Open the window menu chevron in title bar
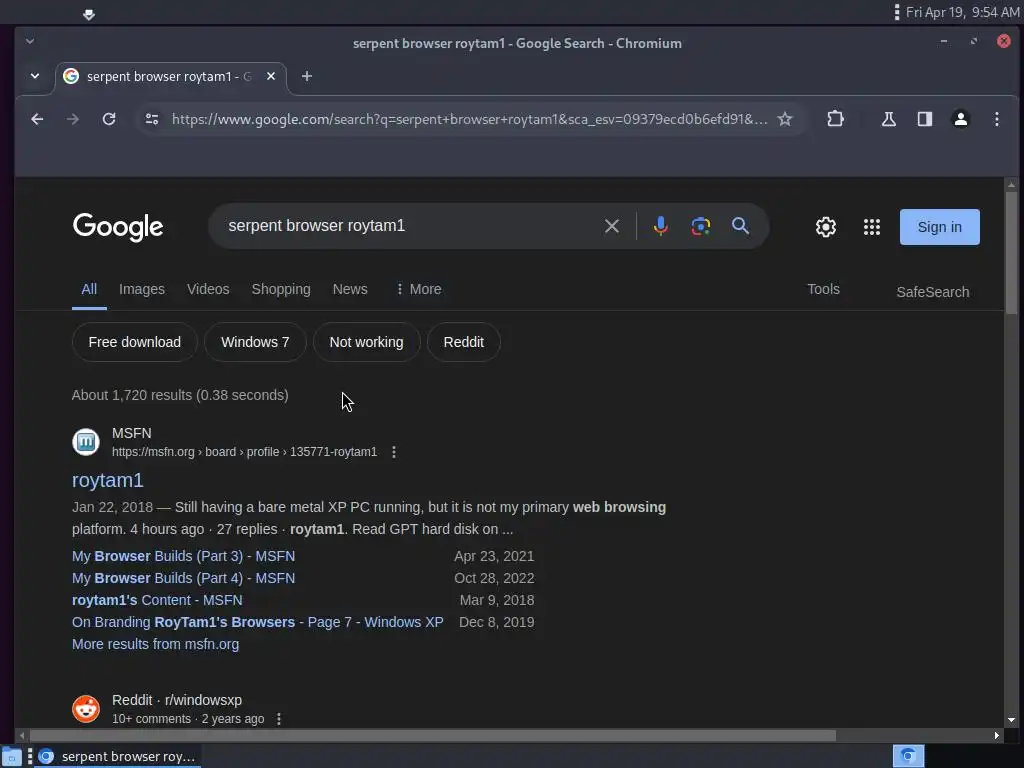 click(x=30, y=41)
